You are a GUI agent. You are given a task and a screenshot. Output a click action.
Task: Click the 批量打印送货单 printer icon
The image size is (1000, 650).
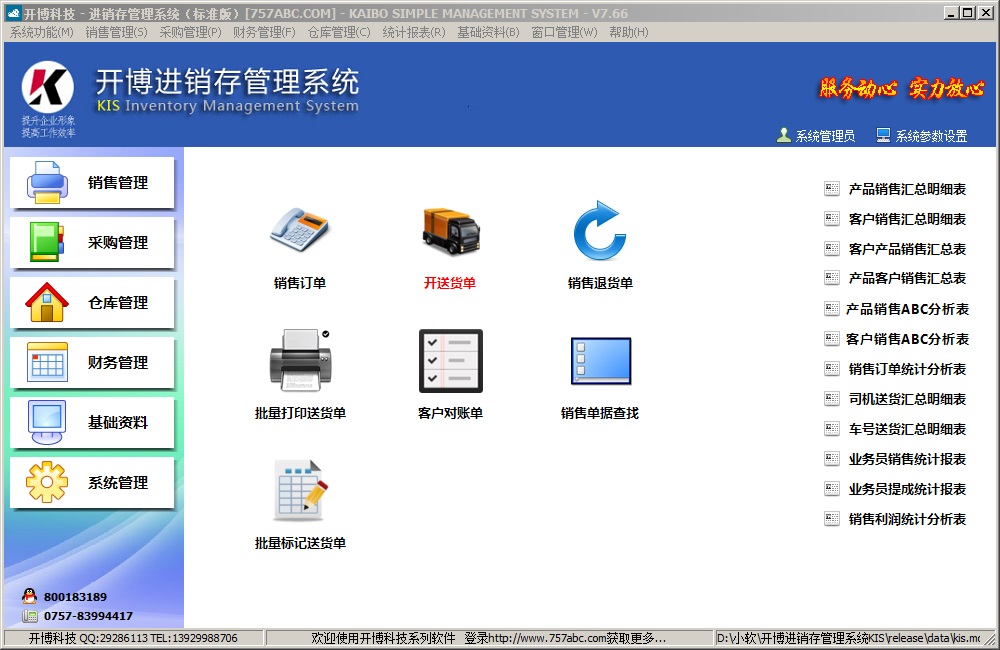[x=300, y=361]
